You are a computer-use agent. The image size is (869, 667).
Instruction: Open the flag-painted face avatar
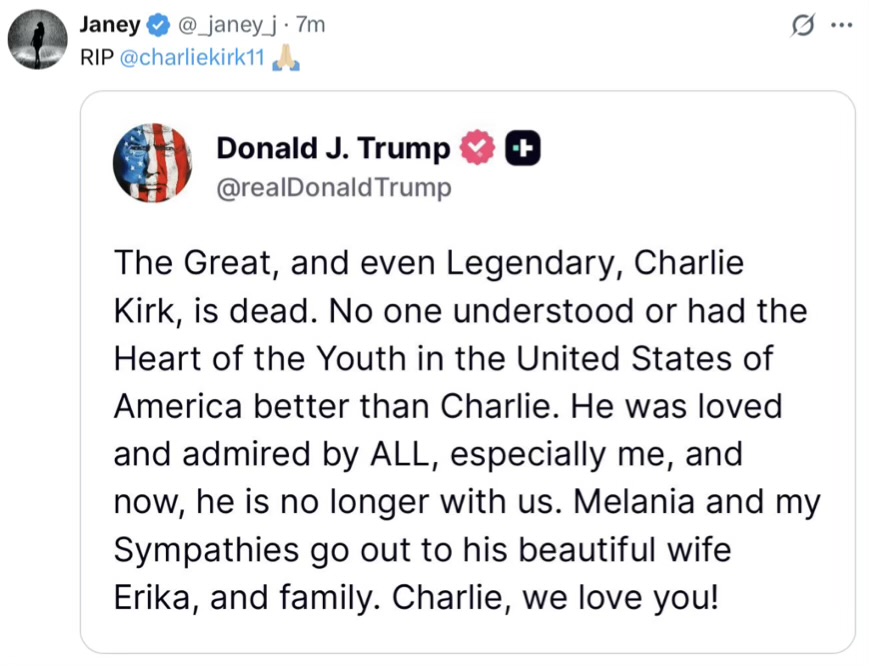pos(152,163)
